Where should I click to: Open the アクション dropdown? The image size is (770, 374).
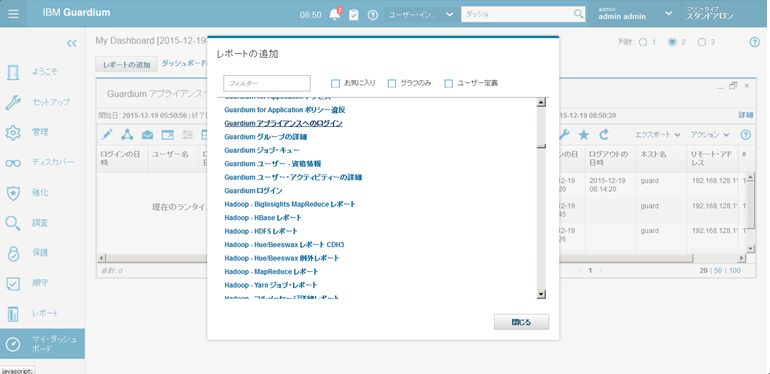[x=710, y=134]
